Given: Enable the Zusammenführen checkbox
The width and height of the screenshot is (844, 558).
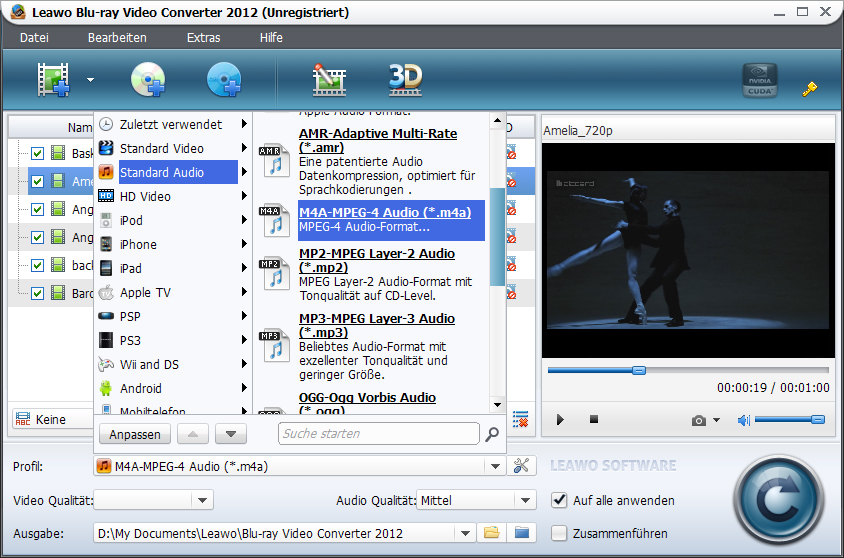Looking at the screenshot, I should (560, 533).
